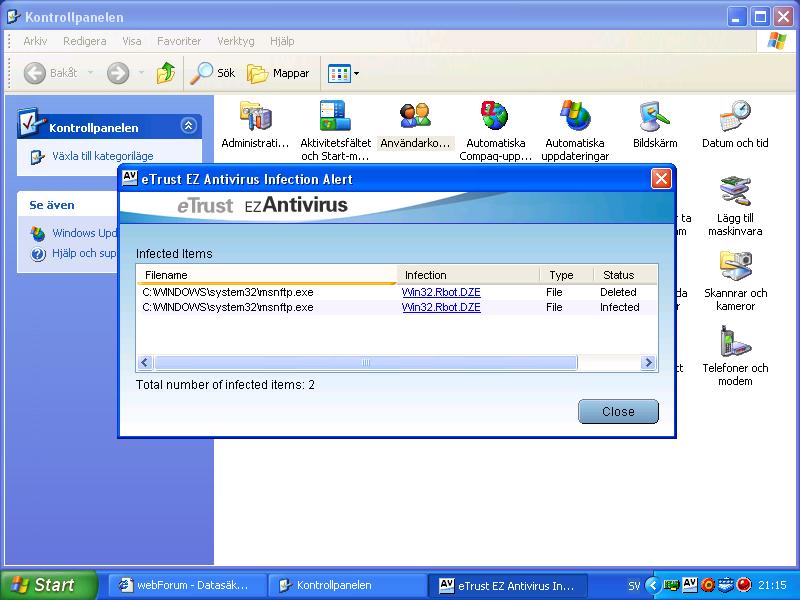
Task: Click the kategoriläge icon in side panel
Action: click(37, 157)
